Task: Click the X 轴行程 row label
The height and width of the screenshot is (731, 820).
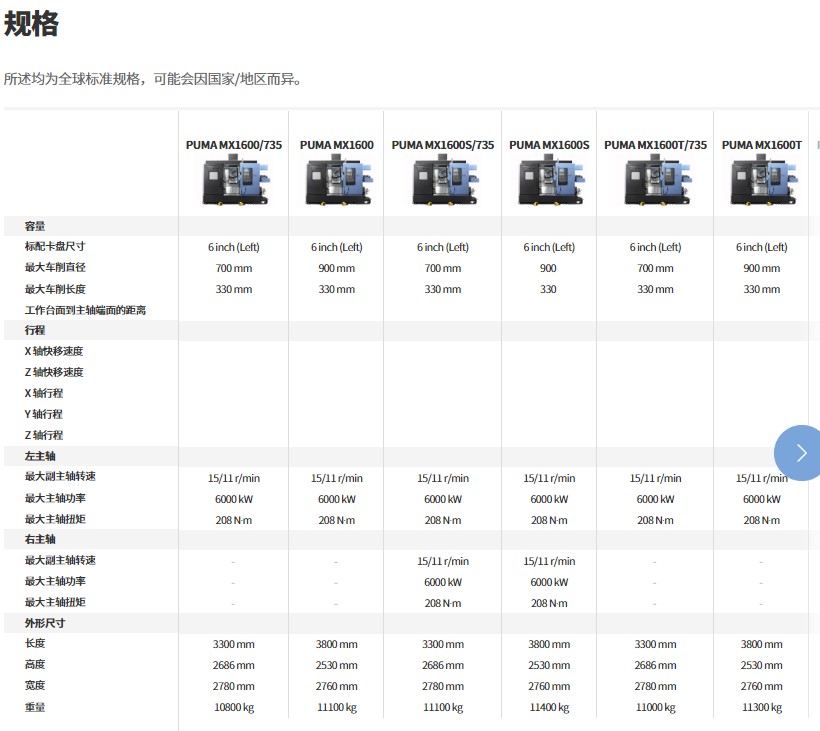Action: pos(44,393)
